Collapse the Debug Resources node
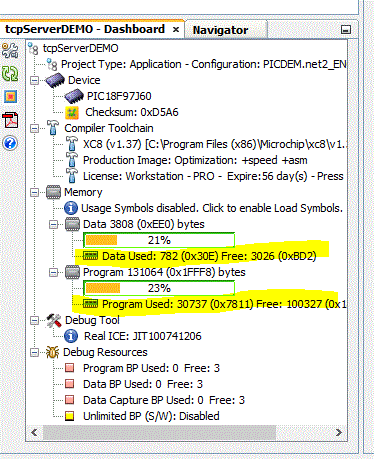Viewport: 374px width, 459px height. tap(35, 352)
